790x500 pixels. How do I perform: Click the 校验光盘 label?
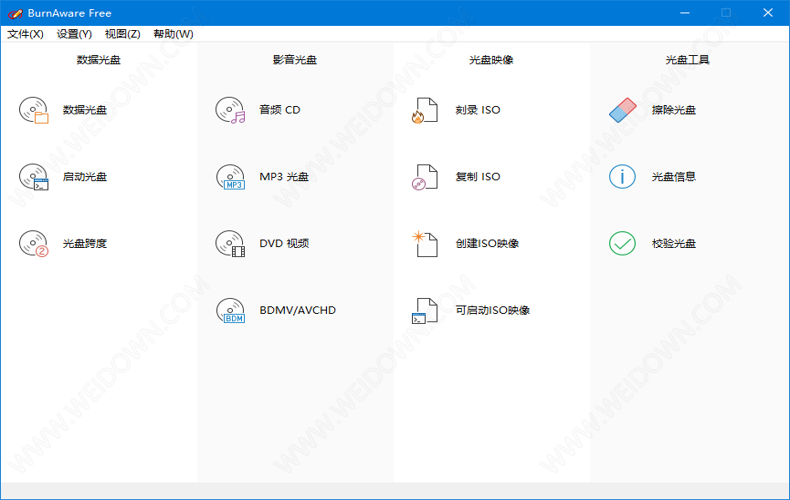pos(674,243)
